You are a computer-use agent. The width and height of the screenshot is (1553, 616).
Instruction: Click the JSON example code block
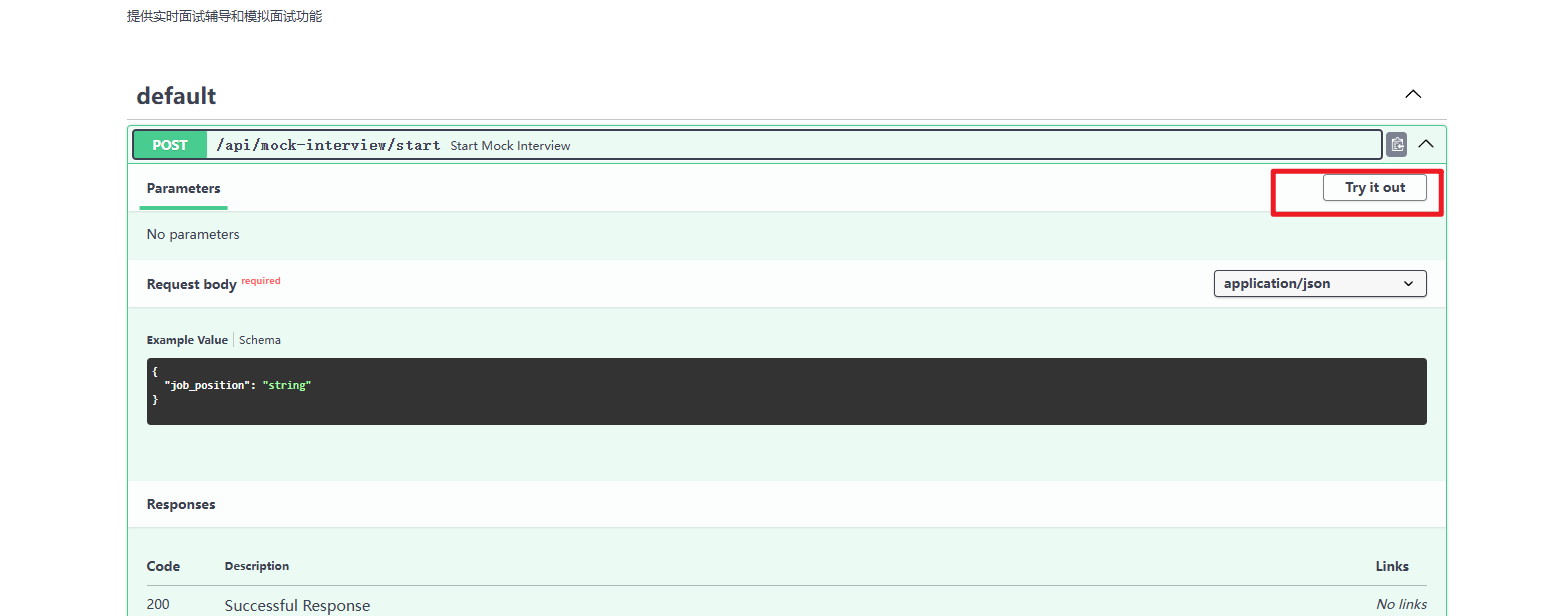click(786, 391)
